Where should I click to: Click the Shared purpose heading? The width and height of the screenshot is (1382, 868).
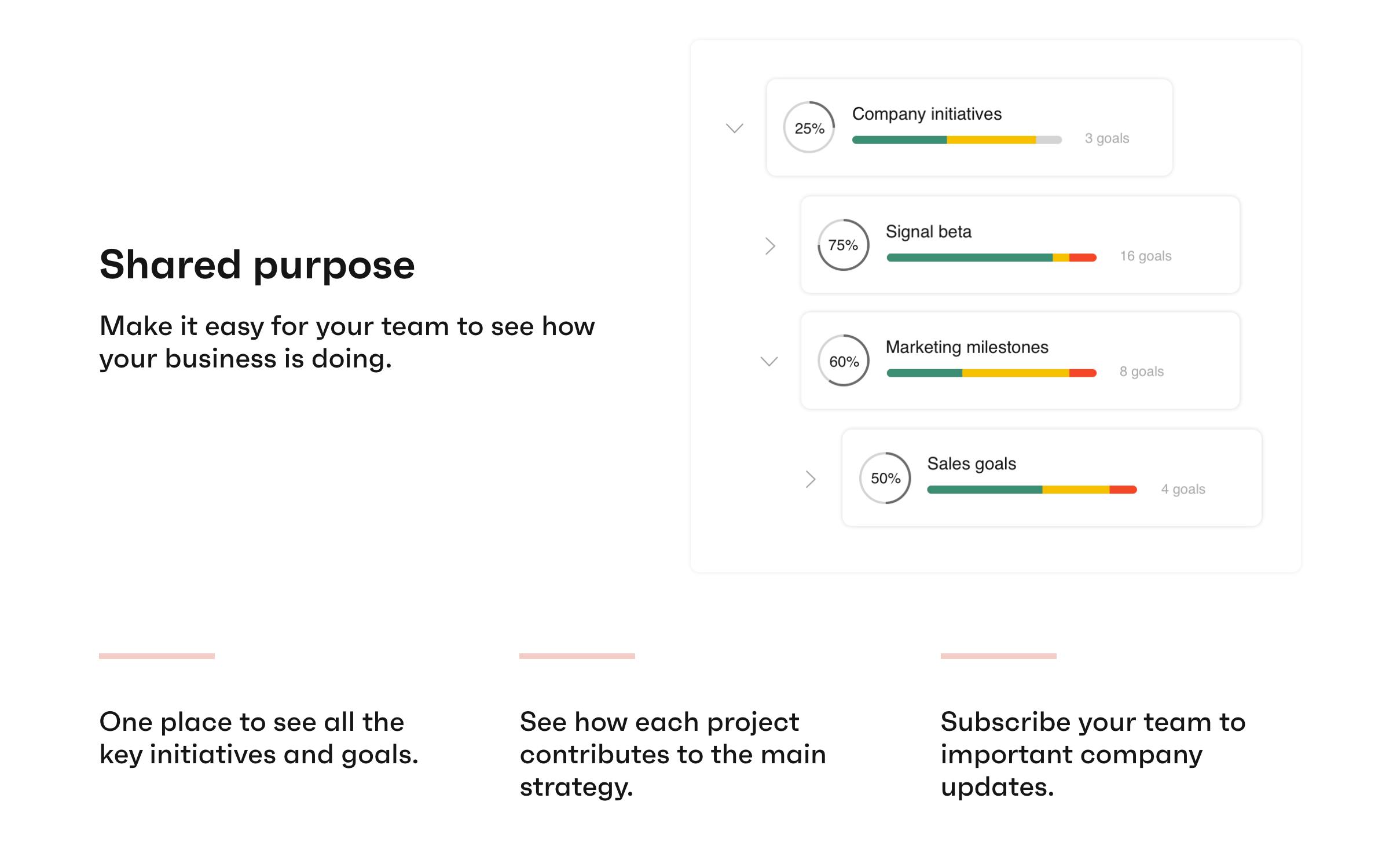pos(257,265)
